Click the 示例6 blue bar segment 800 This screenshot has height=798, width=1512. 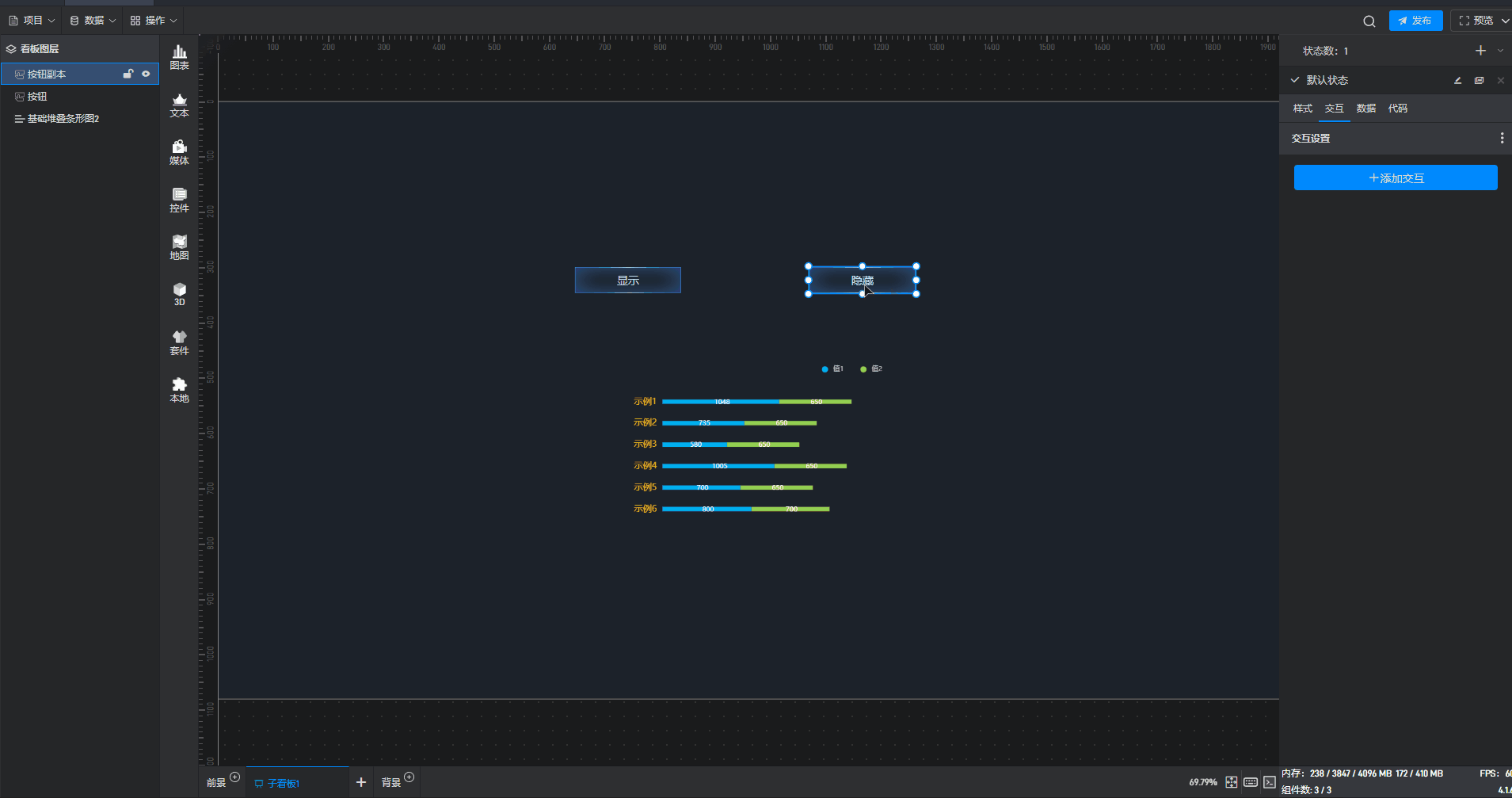[706, 509]
